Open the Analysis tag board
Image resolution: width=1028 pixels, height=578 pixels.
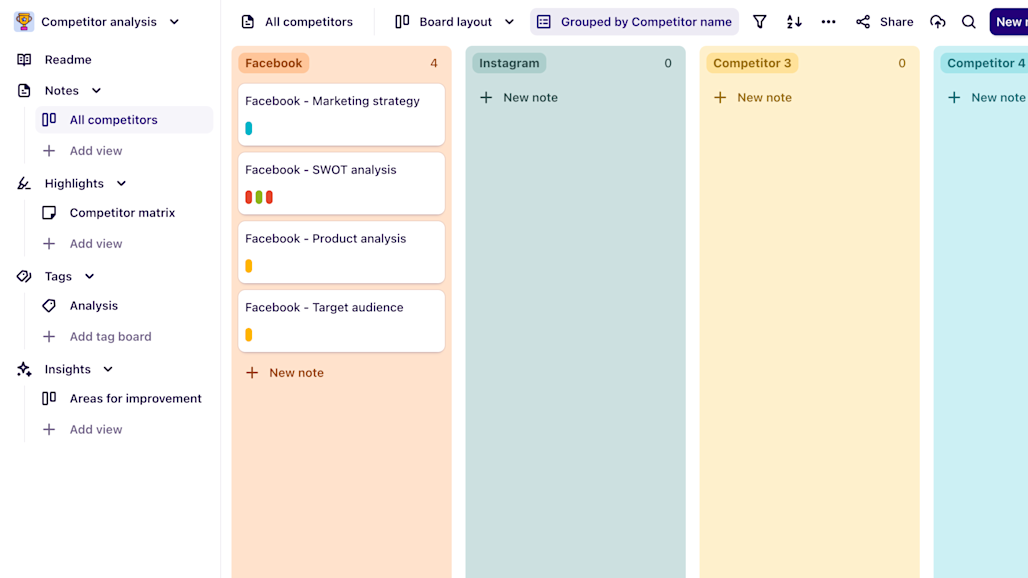point(94,305)
